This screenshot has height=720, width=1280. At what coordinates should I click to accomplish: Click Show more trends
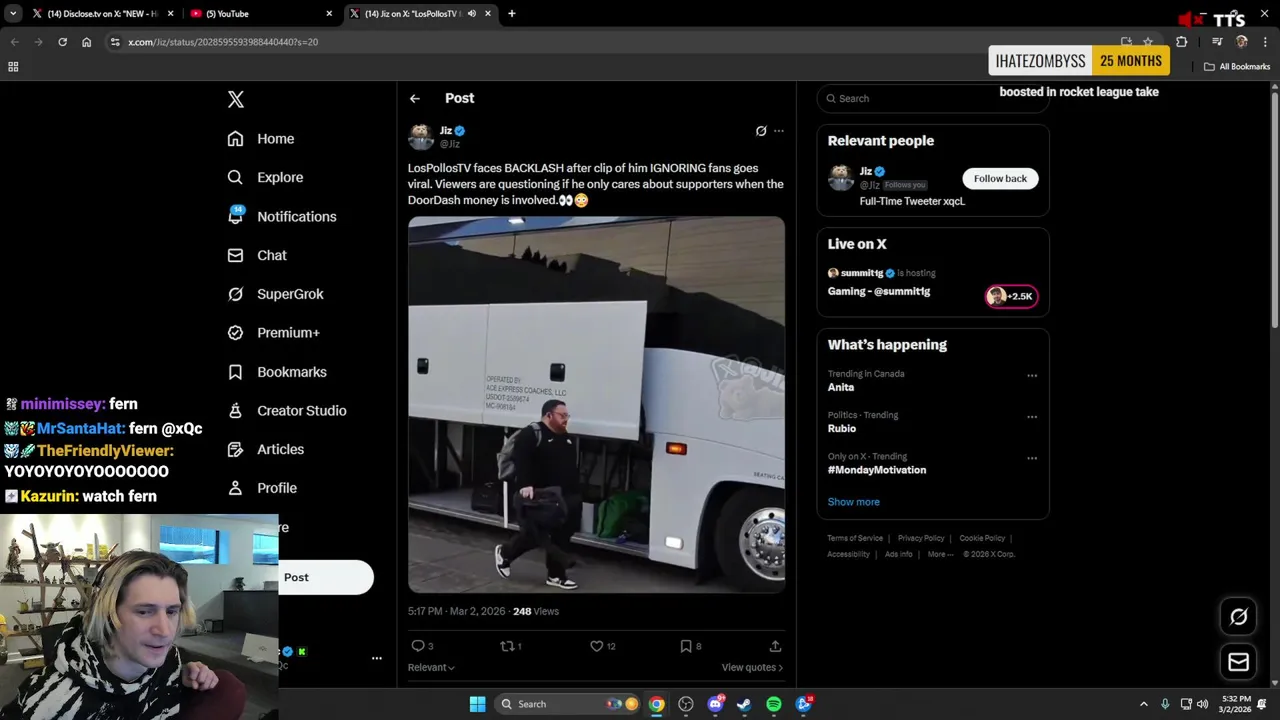[x=854, y=502]
